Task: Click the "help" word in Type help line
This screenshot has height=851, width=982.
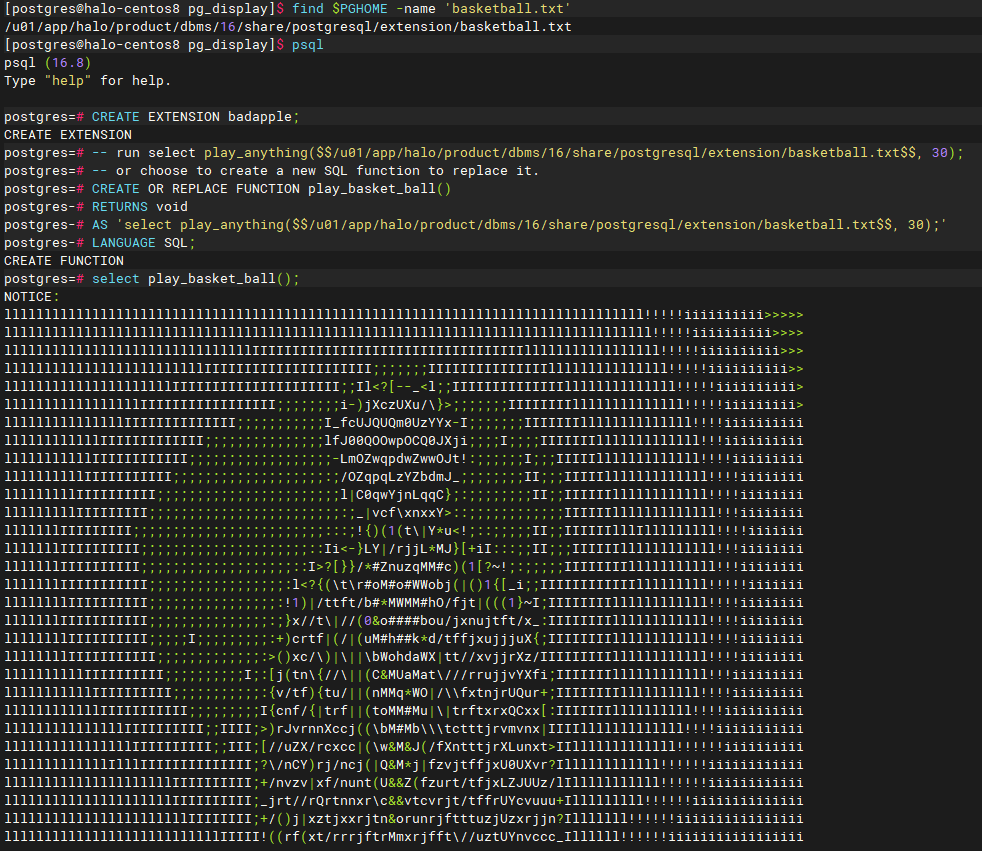Action: point(68,81)
